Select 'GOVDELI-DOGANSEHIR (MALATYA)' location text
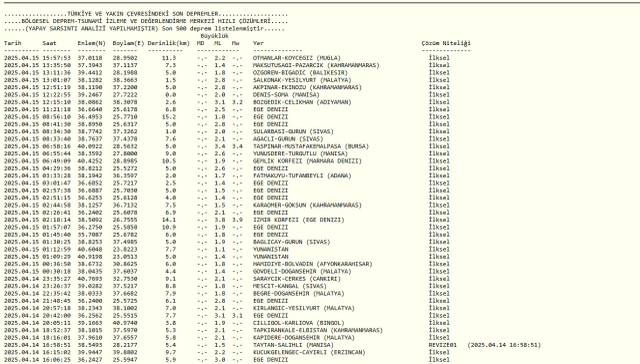 [302, 271]
